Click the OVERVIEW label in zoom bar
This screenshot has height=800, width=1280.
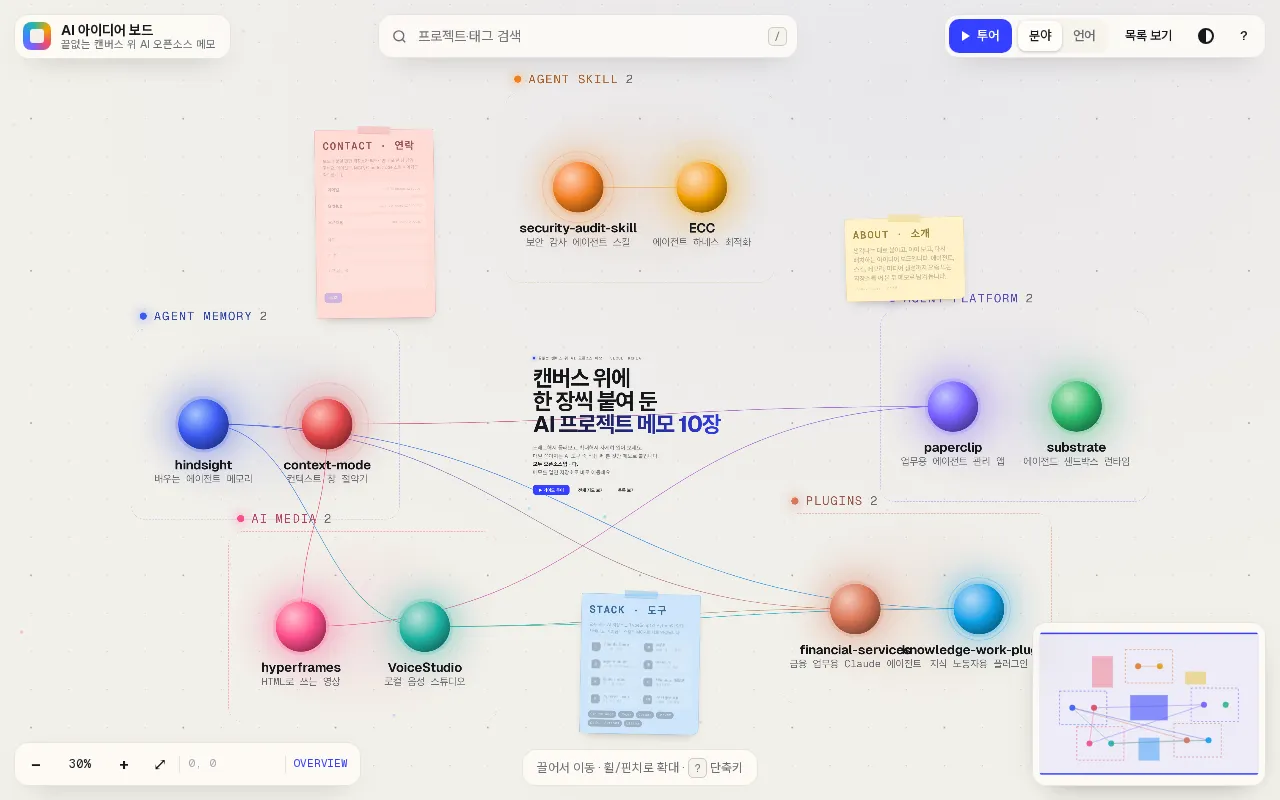320,764
